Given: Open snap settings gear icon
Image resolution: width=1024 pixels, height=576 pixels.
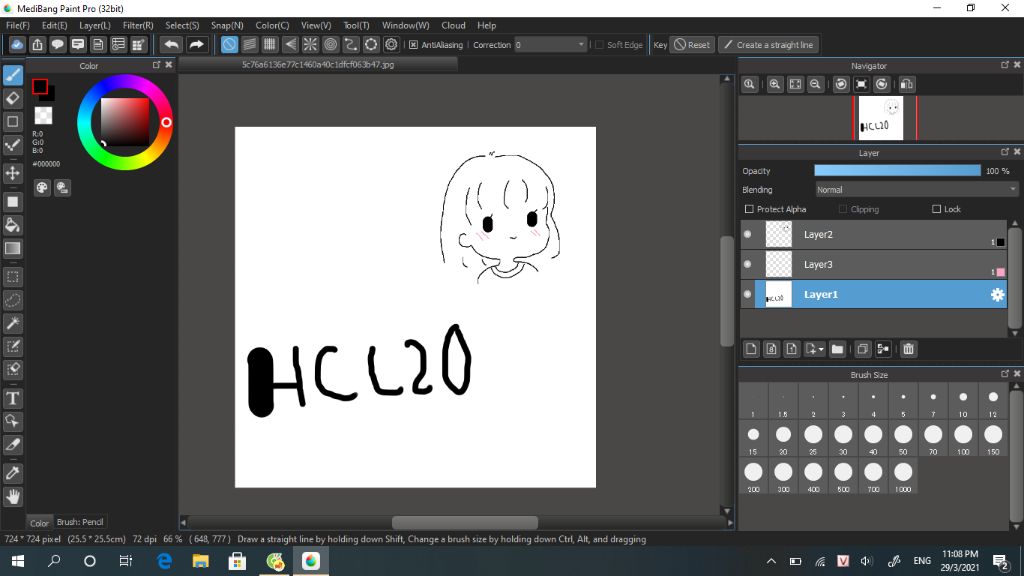Looking at the screenshot, I should click(x=391, y=44).
